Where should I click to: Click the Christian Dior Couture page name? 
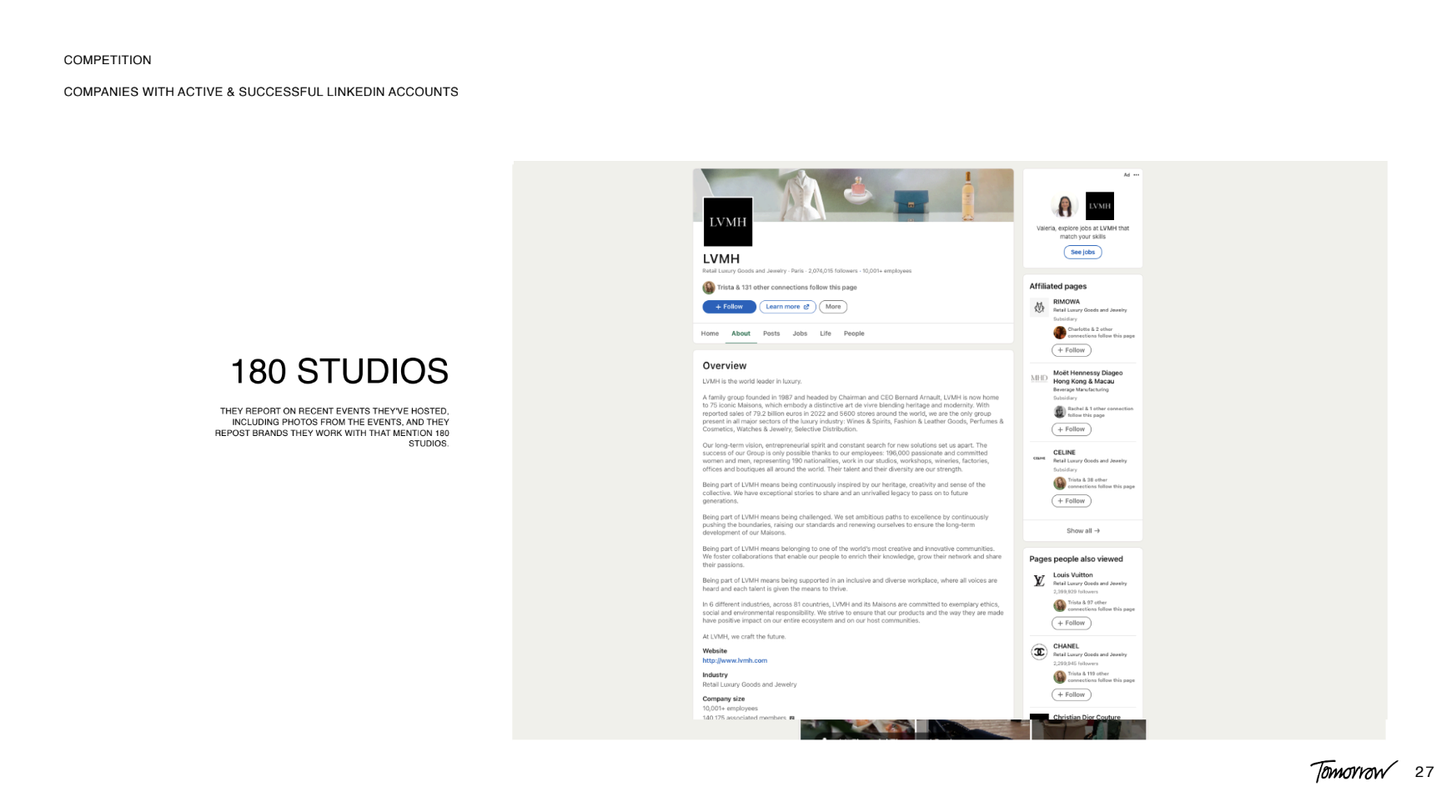coord(1087,717)
